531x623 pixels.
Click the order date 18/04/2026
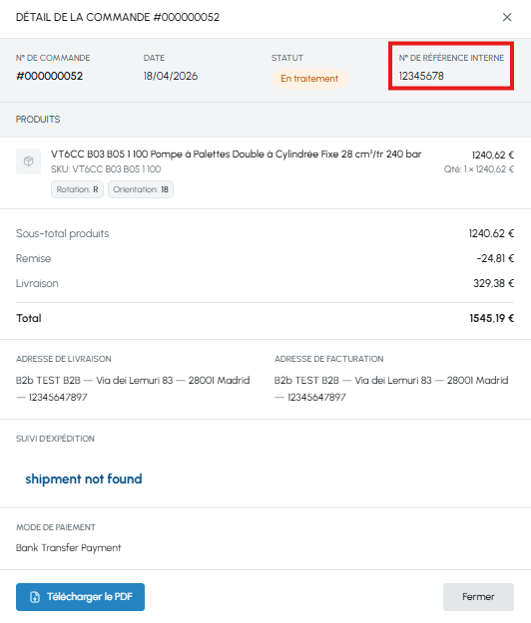coord(171,76)
